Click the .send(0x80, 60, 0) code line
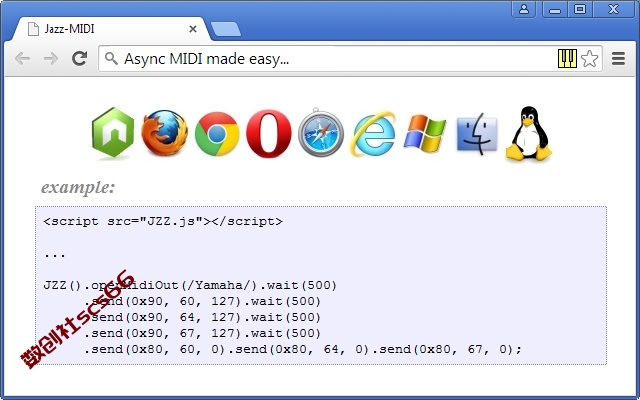Image resolution: width=640 pixels, height=400 pixels. (x=303, y=349)
